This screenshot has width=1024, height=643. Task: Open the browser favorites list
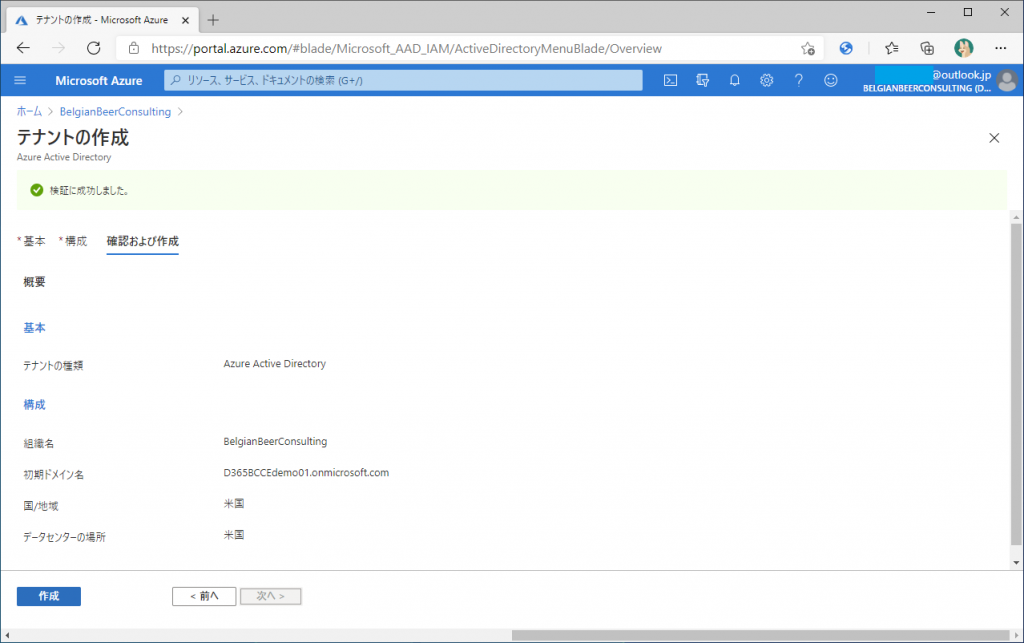[x=891, y=48]
